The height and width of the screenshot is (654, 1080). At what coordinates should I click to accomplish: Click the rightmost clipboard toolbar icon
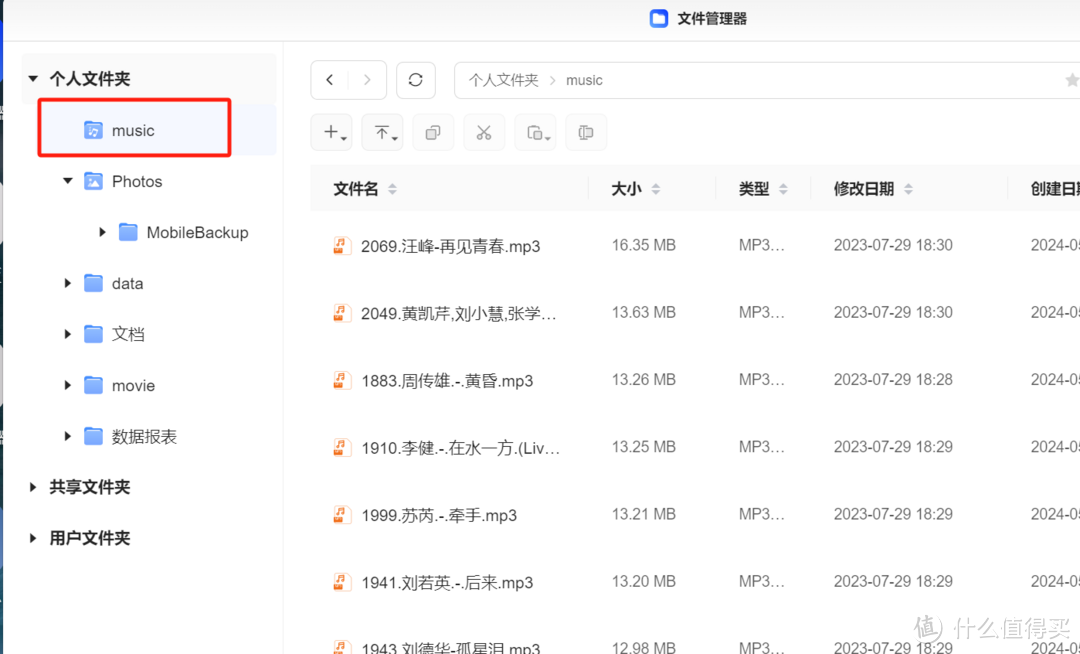(586, 132)
